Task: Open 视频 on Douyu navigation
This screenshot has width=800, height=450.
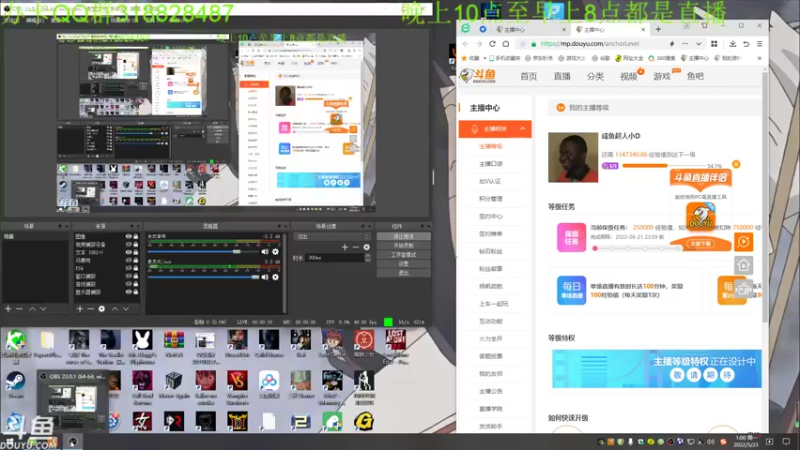Action: (629, 77)
